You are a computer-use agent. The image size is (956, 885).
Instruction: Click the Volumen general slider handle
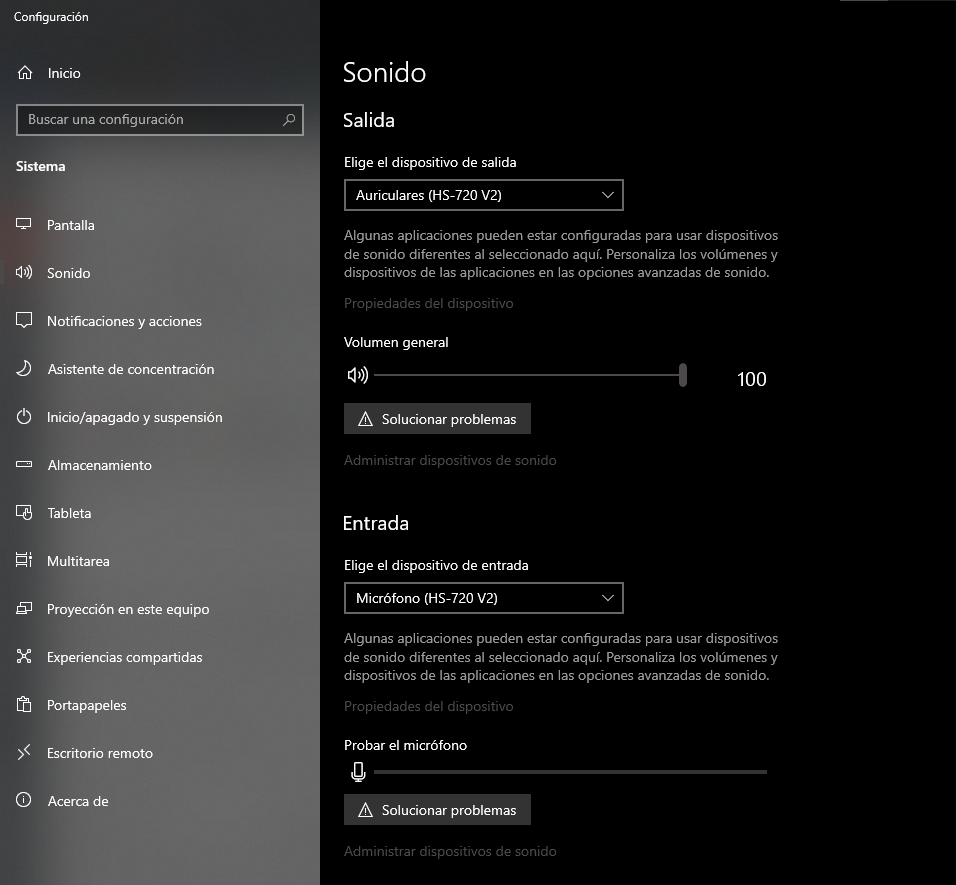(683, 375)
